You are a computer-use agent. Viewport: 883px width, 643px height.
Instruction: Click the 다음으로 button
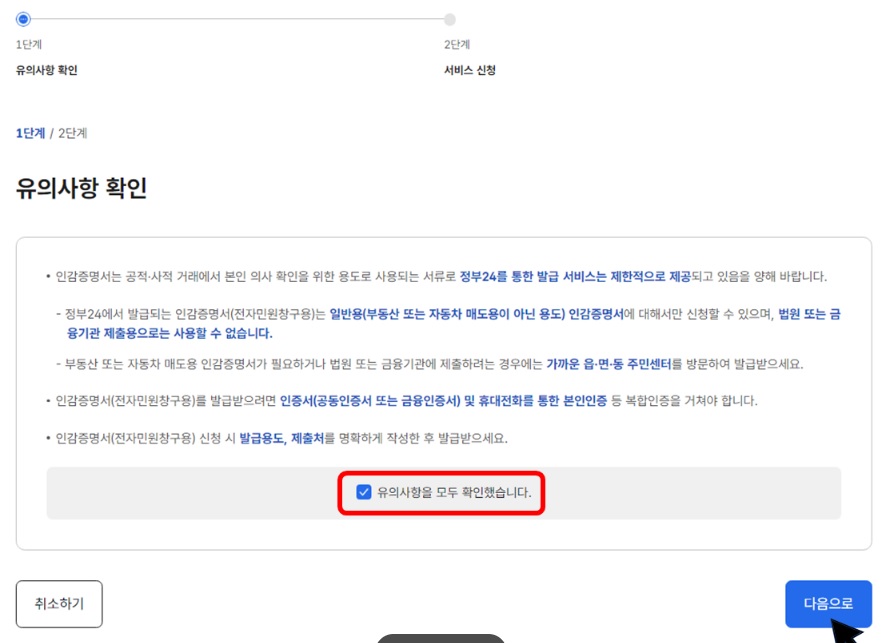(828, 604)
